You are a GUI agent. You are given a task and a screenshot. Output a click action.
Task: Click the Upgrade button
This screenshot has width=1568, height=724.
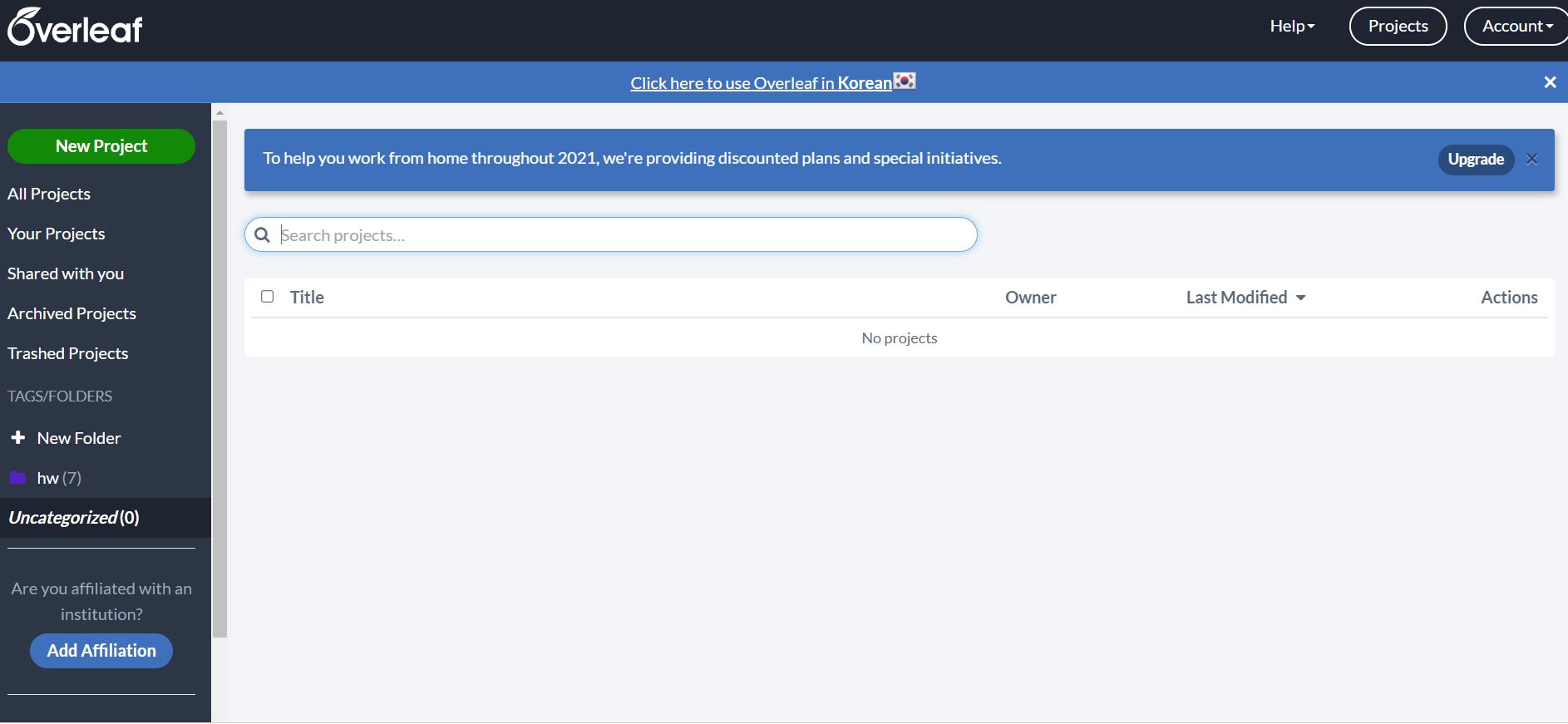1476,160
